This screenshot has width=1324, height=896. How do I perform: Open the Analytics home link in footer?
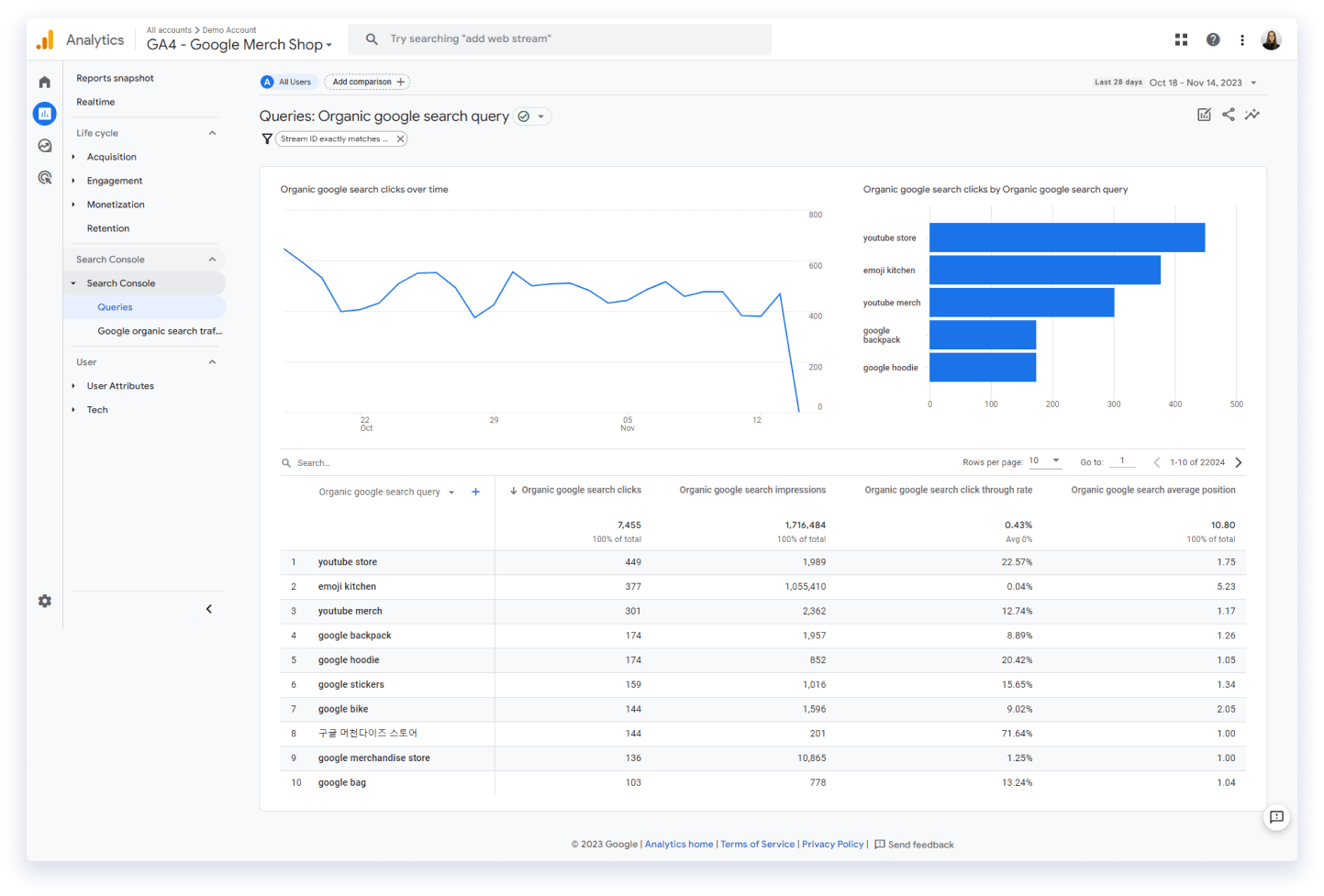pyautogui.click(x=679, y=845)
